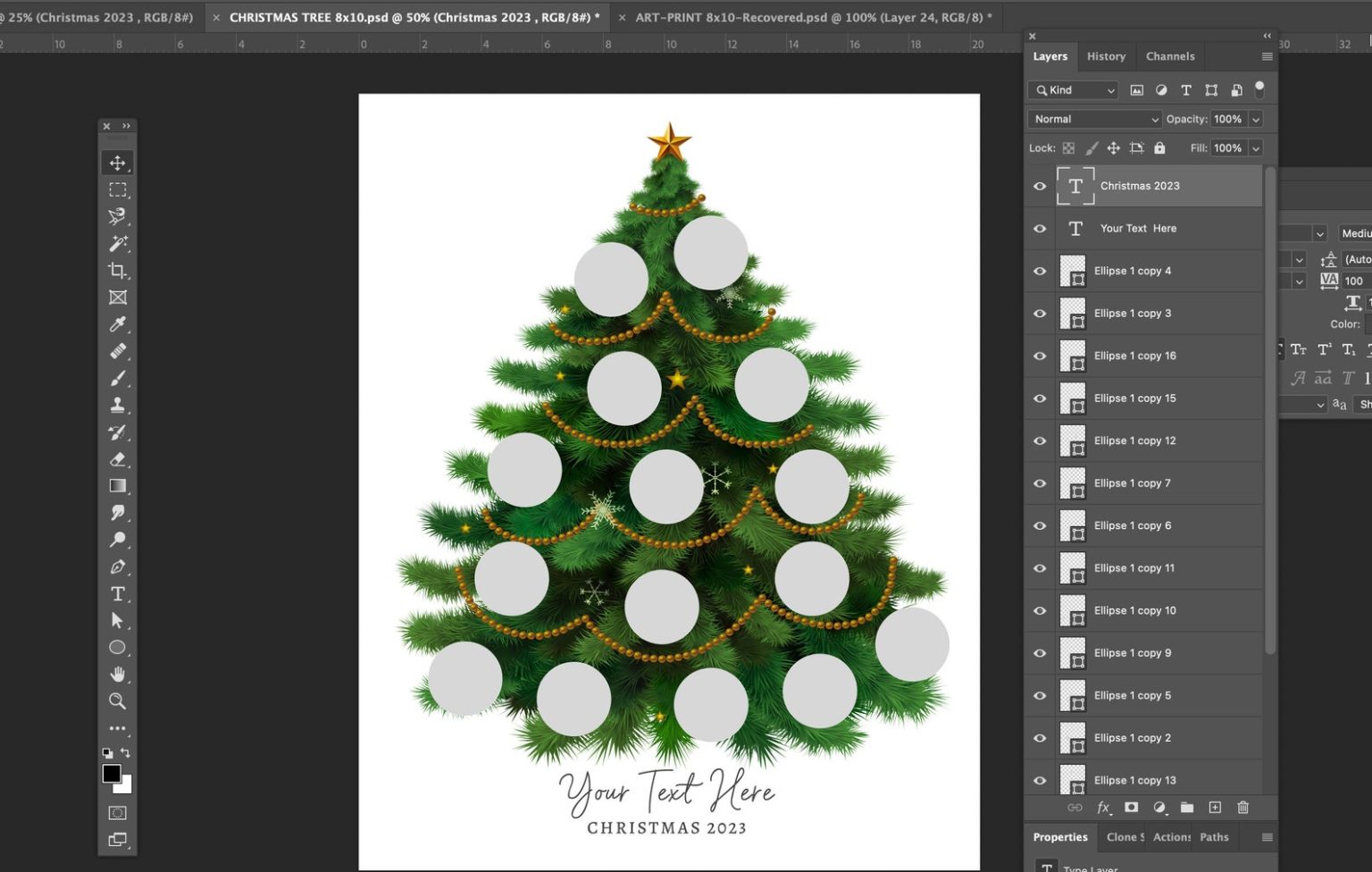Viewport: 1372px width, 872px height.
Task: Hide the Christmas 2023 text layer
Action: tap(1039, 186)
